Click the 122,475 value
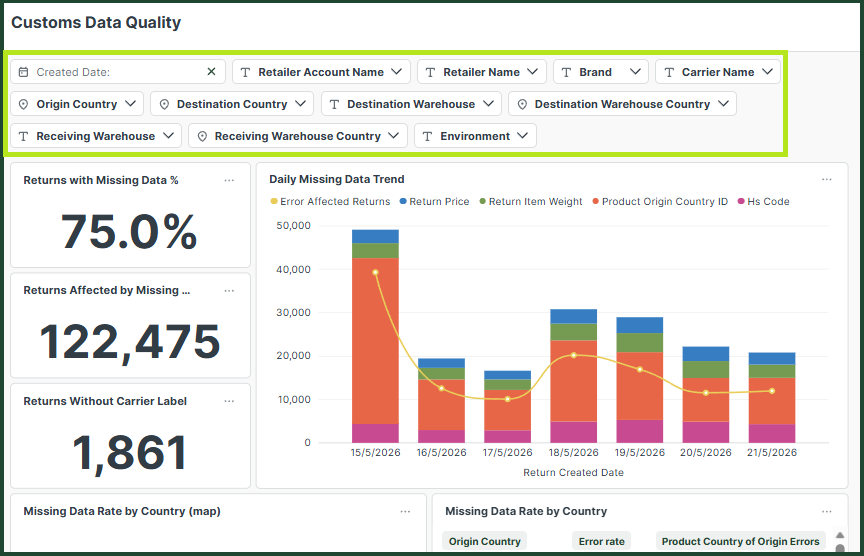 (130, 342)
